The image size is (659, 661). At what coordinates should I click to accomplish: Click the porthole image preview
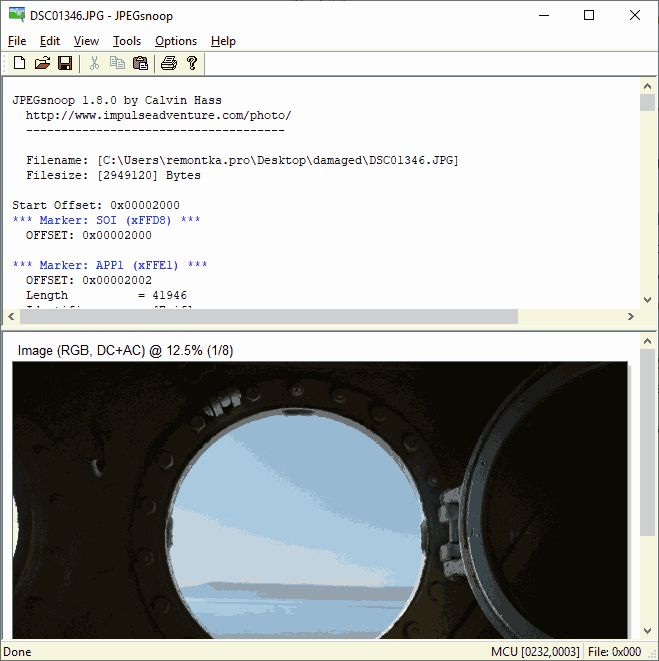coord(320,500)
